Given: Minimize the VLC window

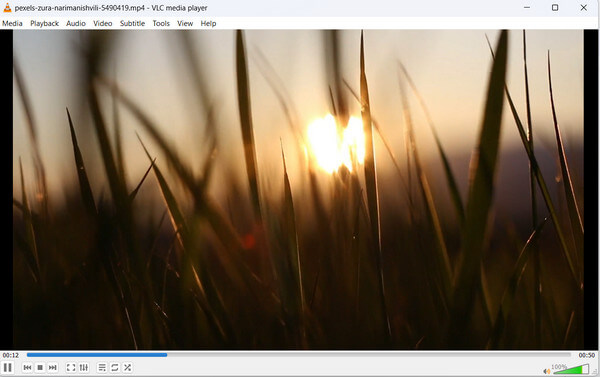Looking at the screenshot, I should pyautogui.click(x=527, y=8).
